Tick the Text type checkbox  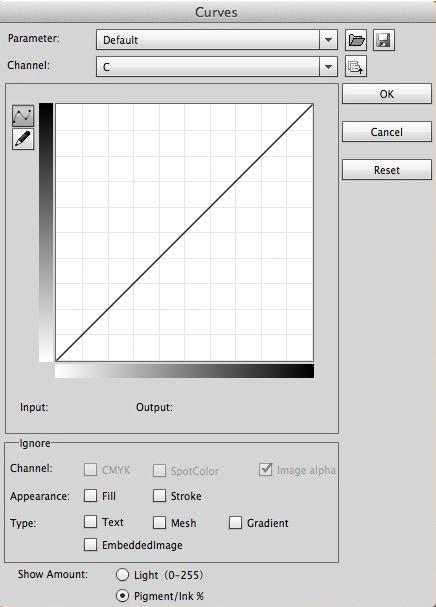(90, 521)
